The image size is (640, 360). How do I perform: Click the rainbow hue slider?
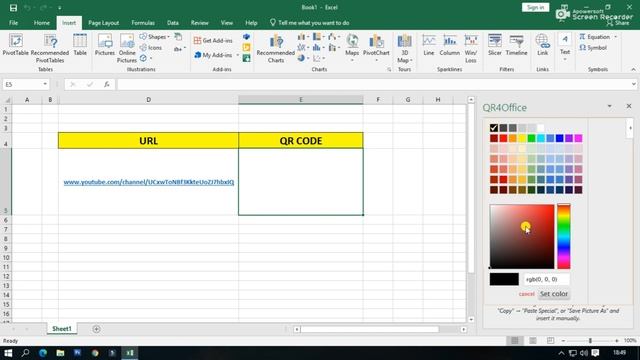pos(564,236)
